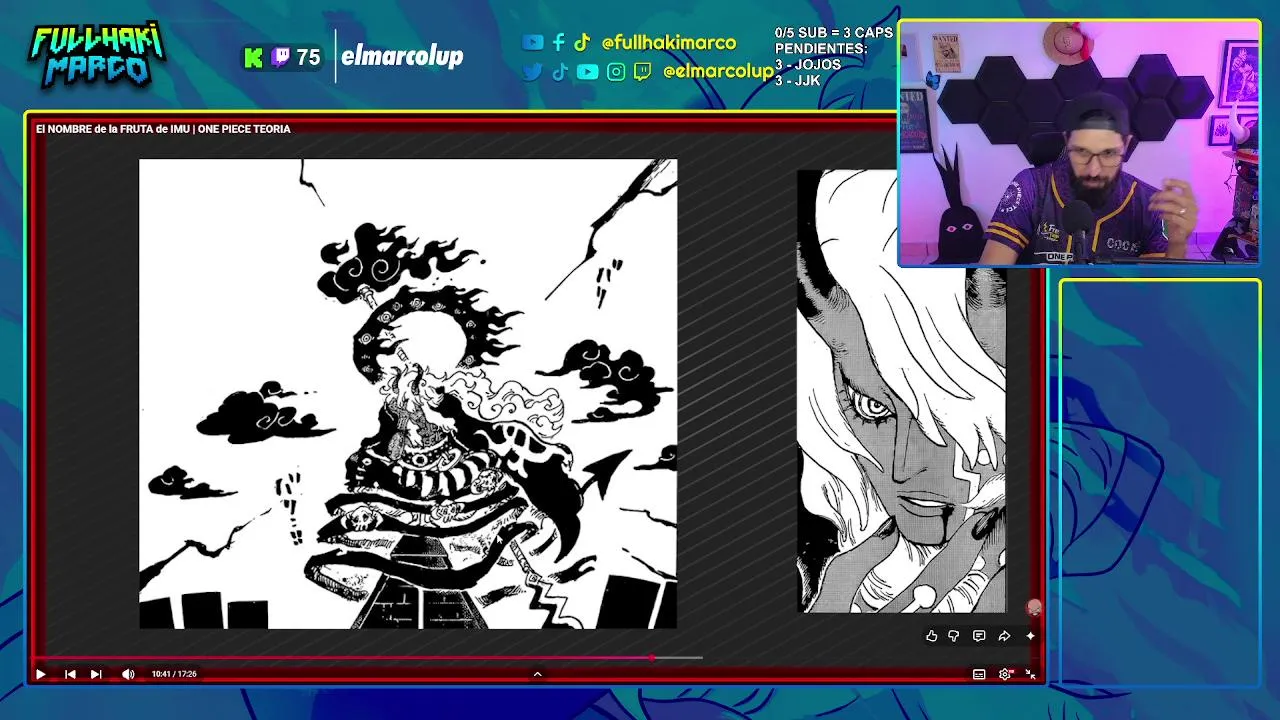Seek on the red video progress bar
The height and width of the screenshot is (720, 1280).
point(342,658)
